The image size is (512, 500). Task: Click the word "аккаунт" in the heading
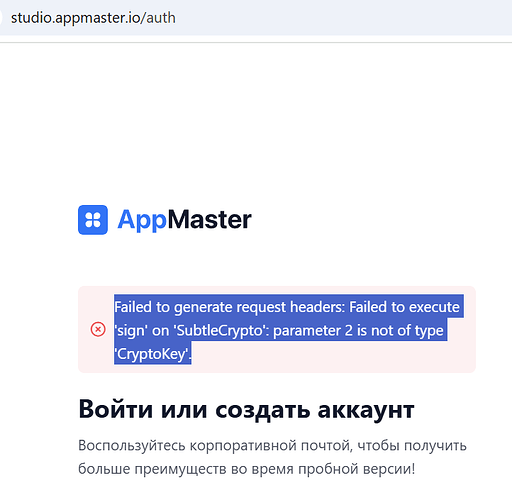pos(366,410)
